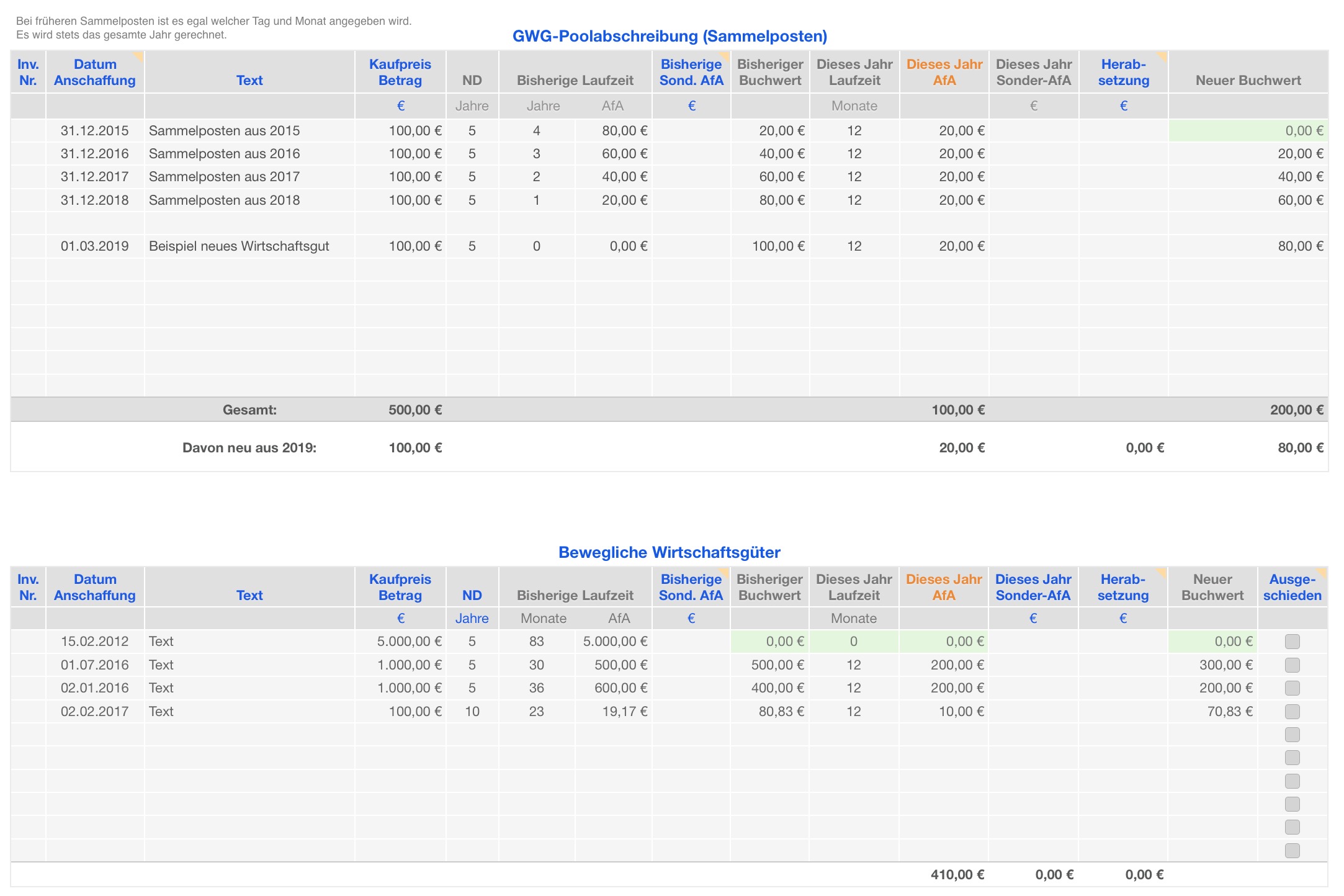Image resolution: width=1344 pixels, height=896 pixels.
Task: Tick Ausgeschieden checkbox for 01.07.2016 row
Action: point(1292,665)
